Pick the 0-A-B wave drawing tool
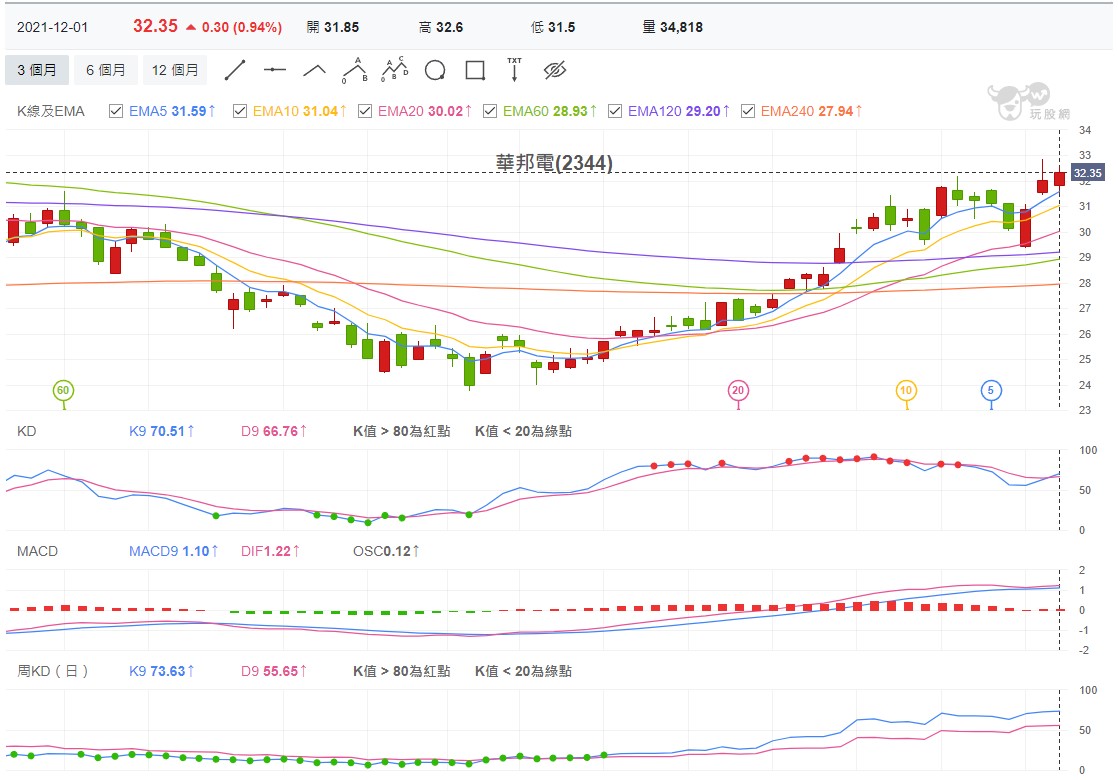The height and width of the screenshot is (780, 1118). (x=354, y=70)
